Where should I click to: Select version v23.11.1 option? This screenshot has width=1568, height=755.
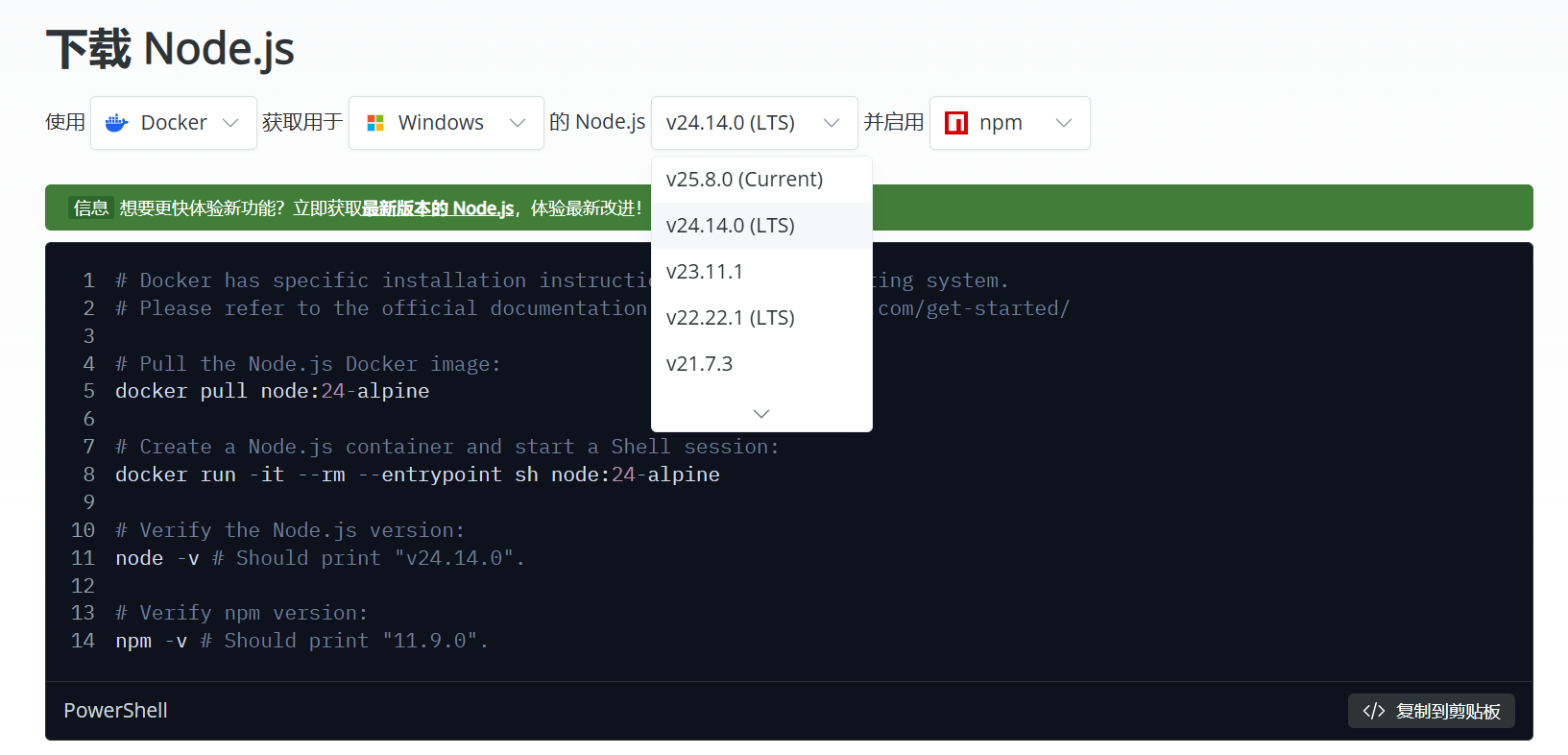coord(705,272)
